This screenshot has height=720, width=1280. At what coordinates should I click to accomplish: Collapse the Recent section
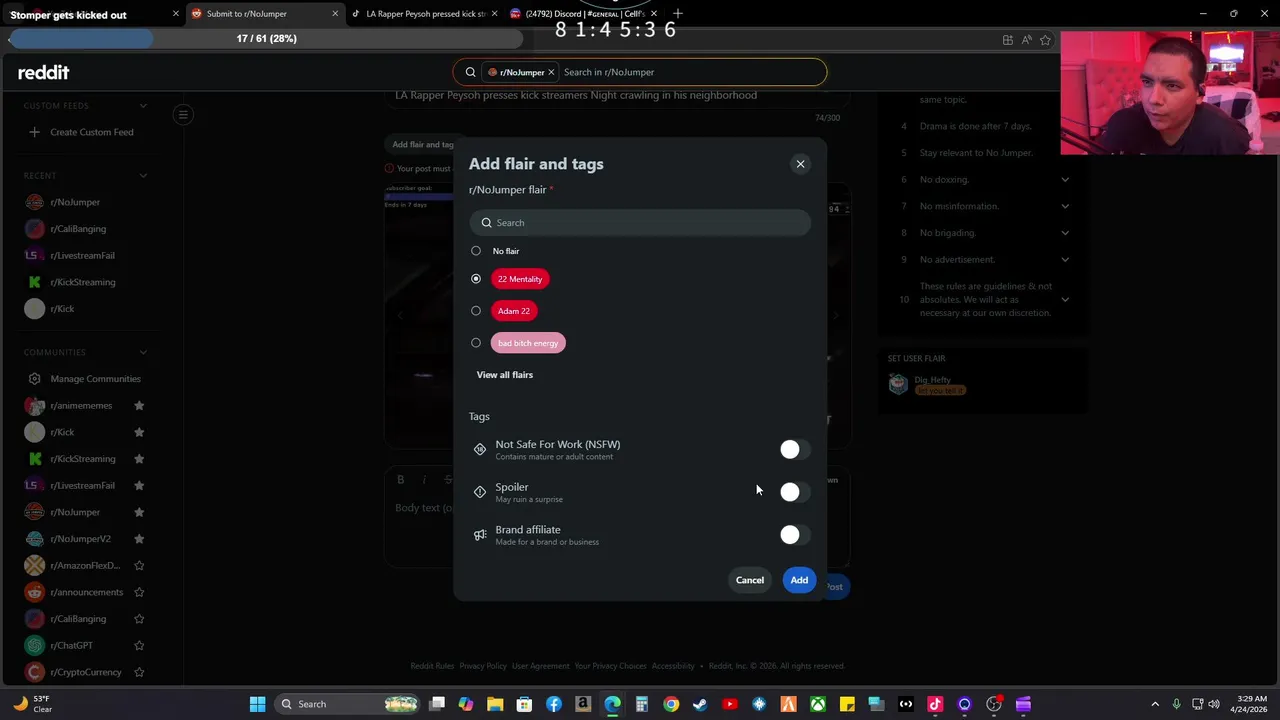143,176
